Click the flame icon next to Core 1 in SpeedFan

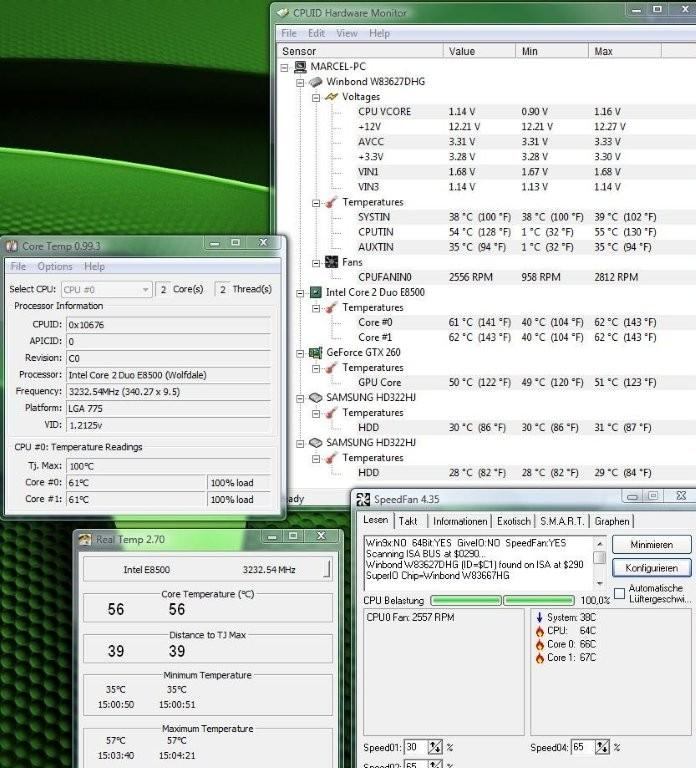pos(540,658)
